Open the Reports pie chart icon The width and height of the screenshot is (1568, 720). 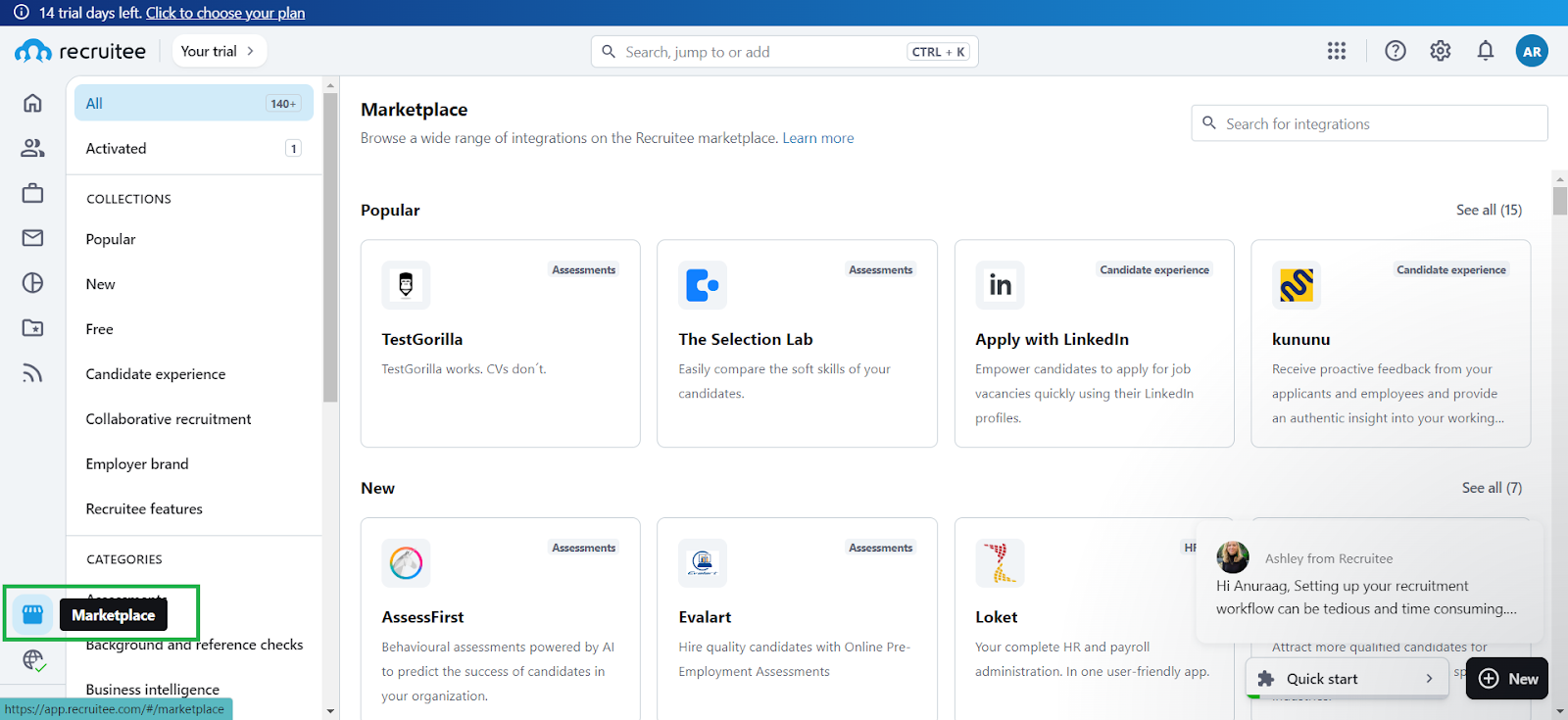(x=32, y=283)
